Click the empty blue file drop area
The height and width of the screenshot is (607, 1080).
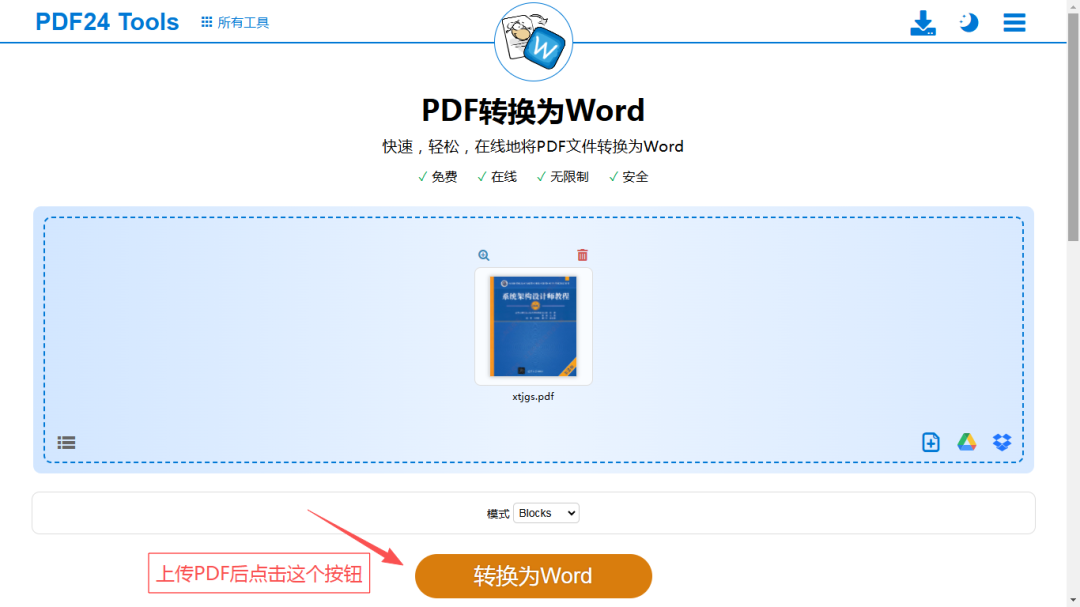250,330
